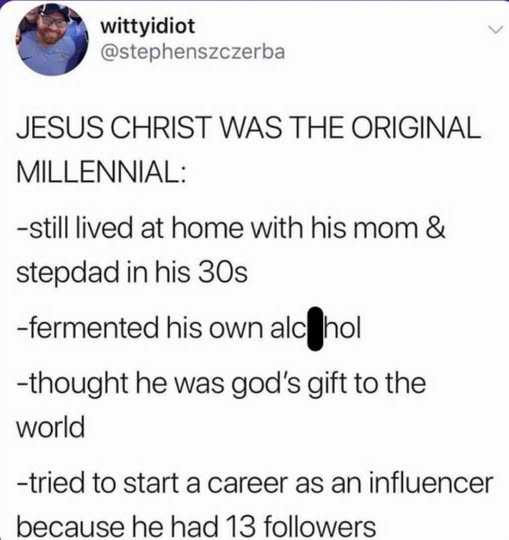
Task: Open the wittyidiot profile picture
Action: (x=52, y=39)
